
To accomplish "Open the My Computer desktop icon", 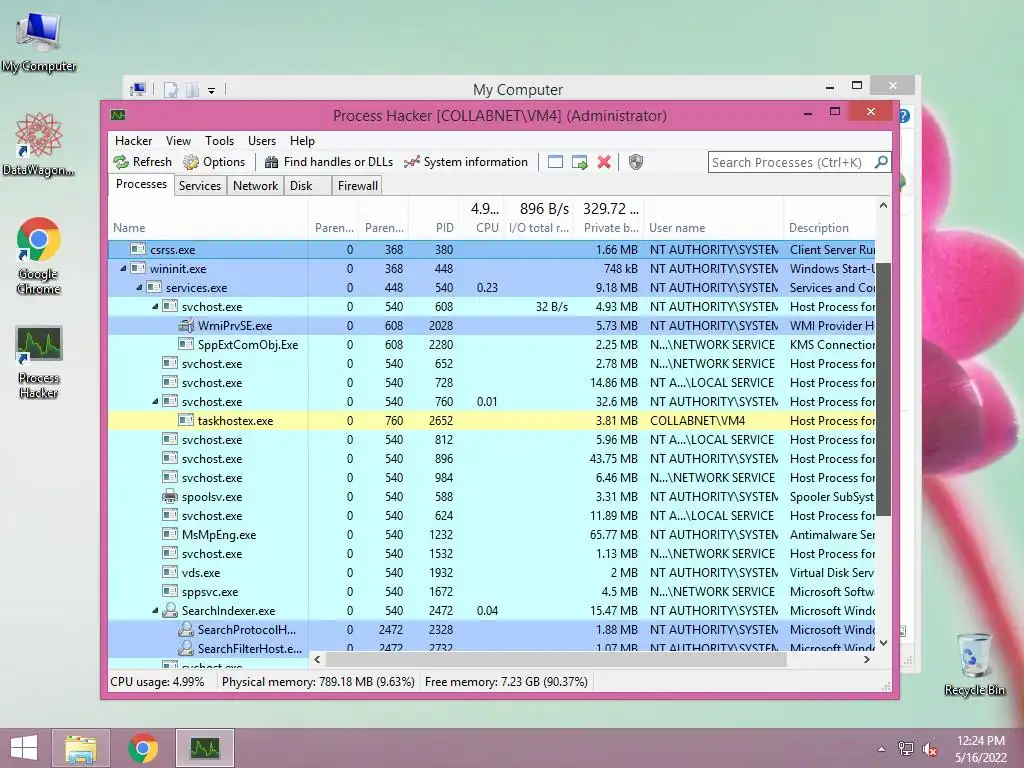I will 39,42.
